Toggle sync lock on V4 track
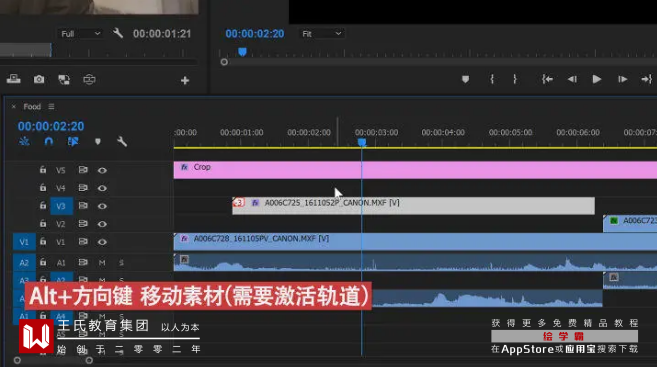 pos(83,188)
